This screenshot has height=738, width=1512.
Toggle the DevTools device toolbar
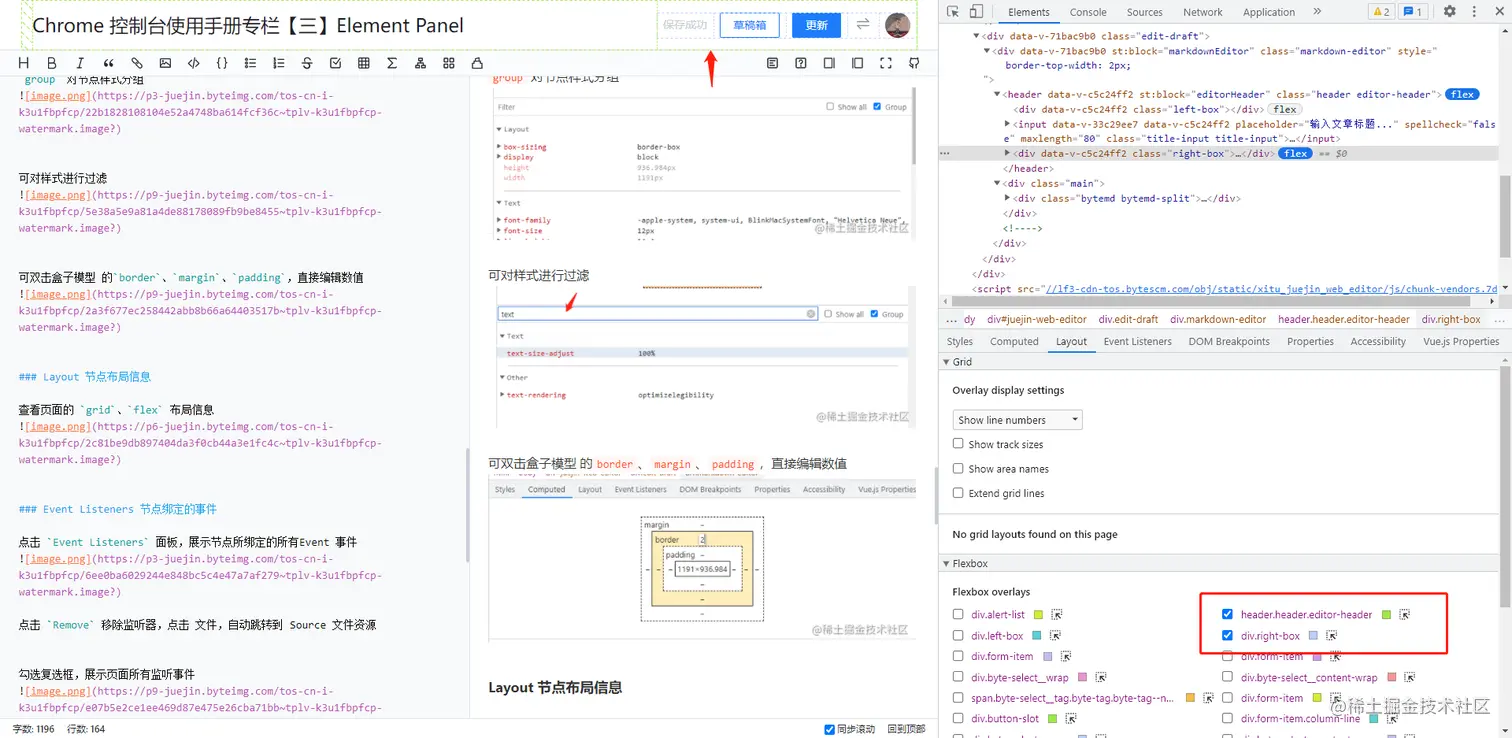click(978, 12)
